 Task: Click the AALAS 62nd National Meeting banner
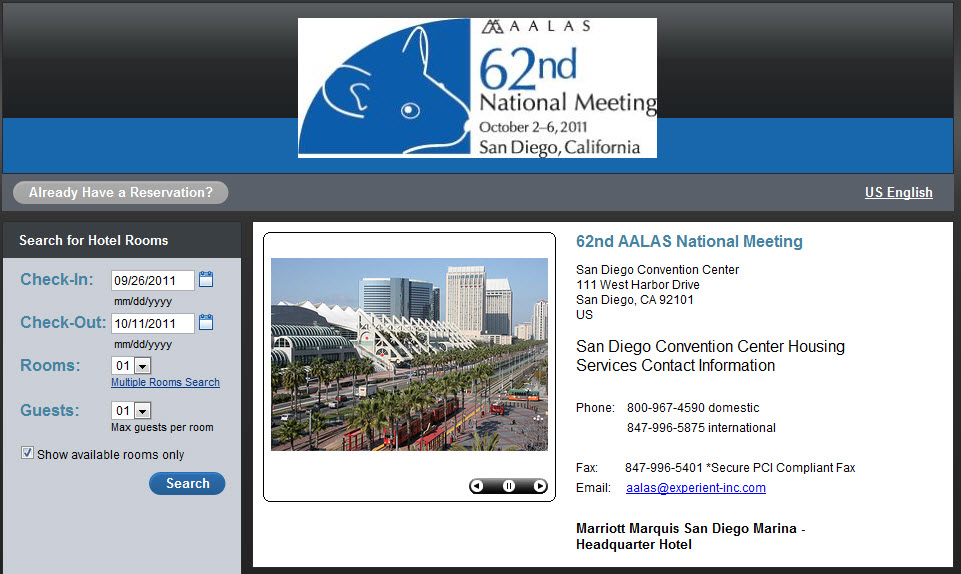(x=477, y=88)
